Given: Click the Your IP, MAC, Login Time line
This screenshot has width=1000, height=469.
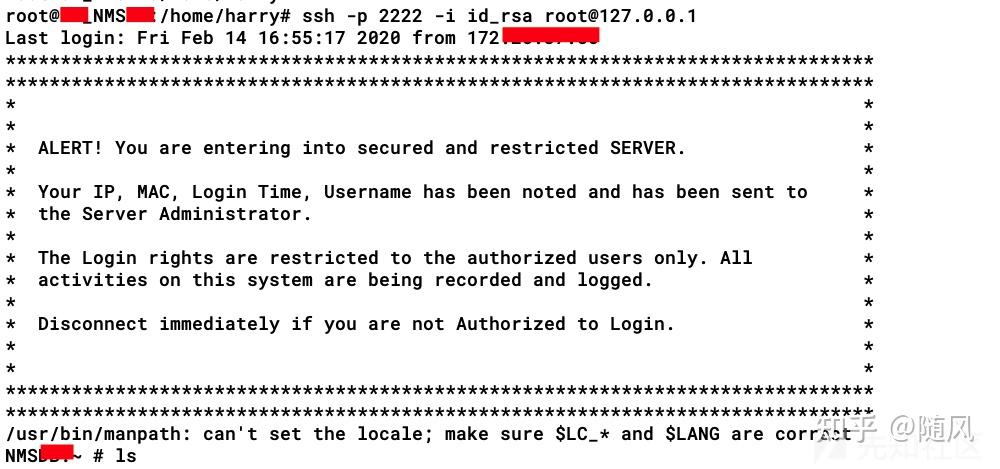Looking at the screenshot, I should point(423,192).
